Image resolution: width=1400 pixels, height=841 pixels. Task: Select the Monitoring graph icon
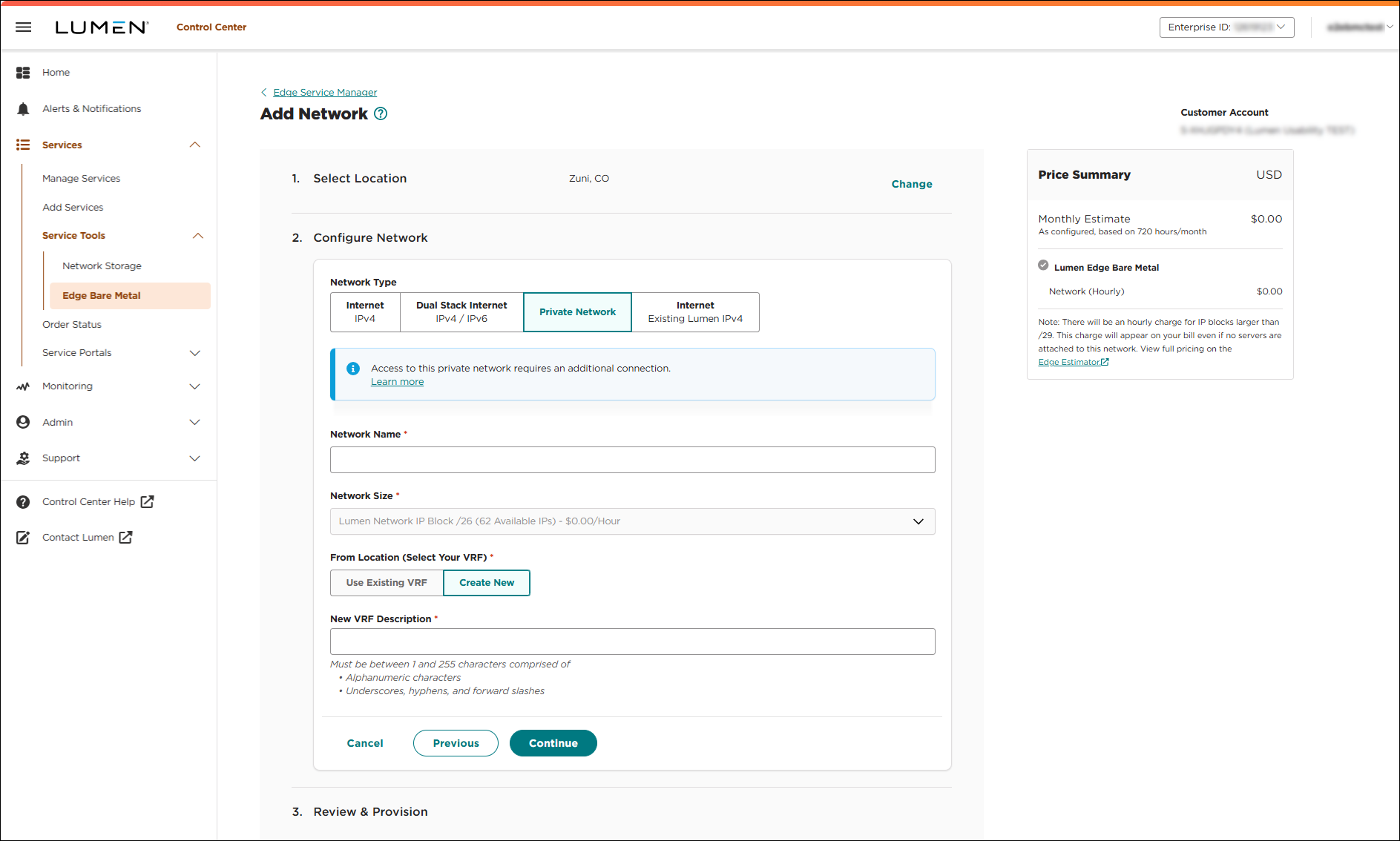(x=23, y=386)
